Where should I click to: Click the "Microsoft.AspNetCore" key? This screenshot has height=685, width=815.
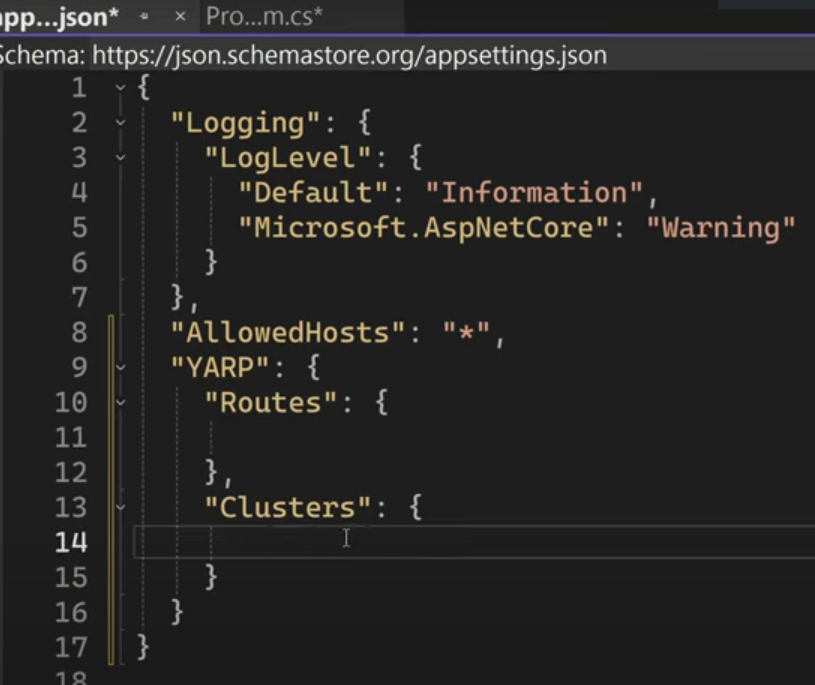click(x=423, y=228)
